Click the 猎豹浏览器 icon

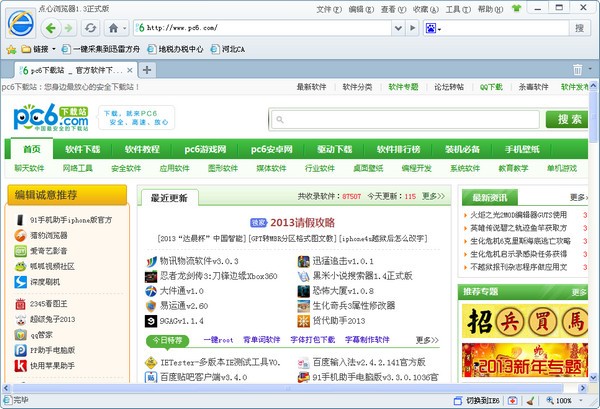pos(20,235)
